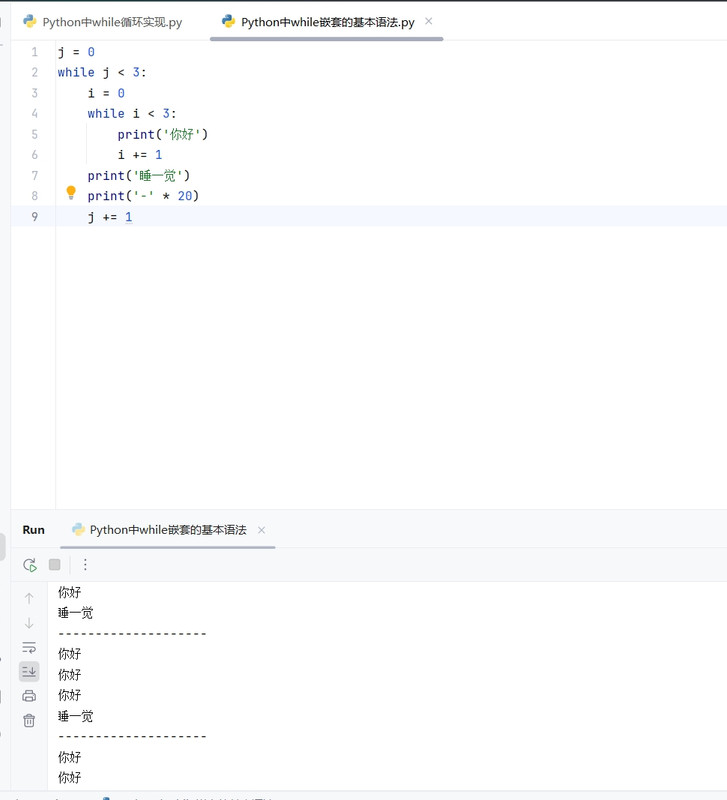Screen dimensions: 727x800
Task: Click line number 9 in the gutter
Action: [35, 216]
